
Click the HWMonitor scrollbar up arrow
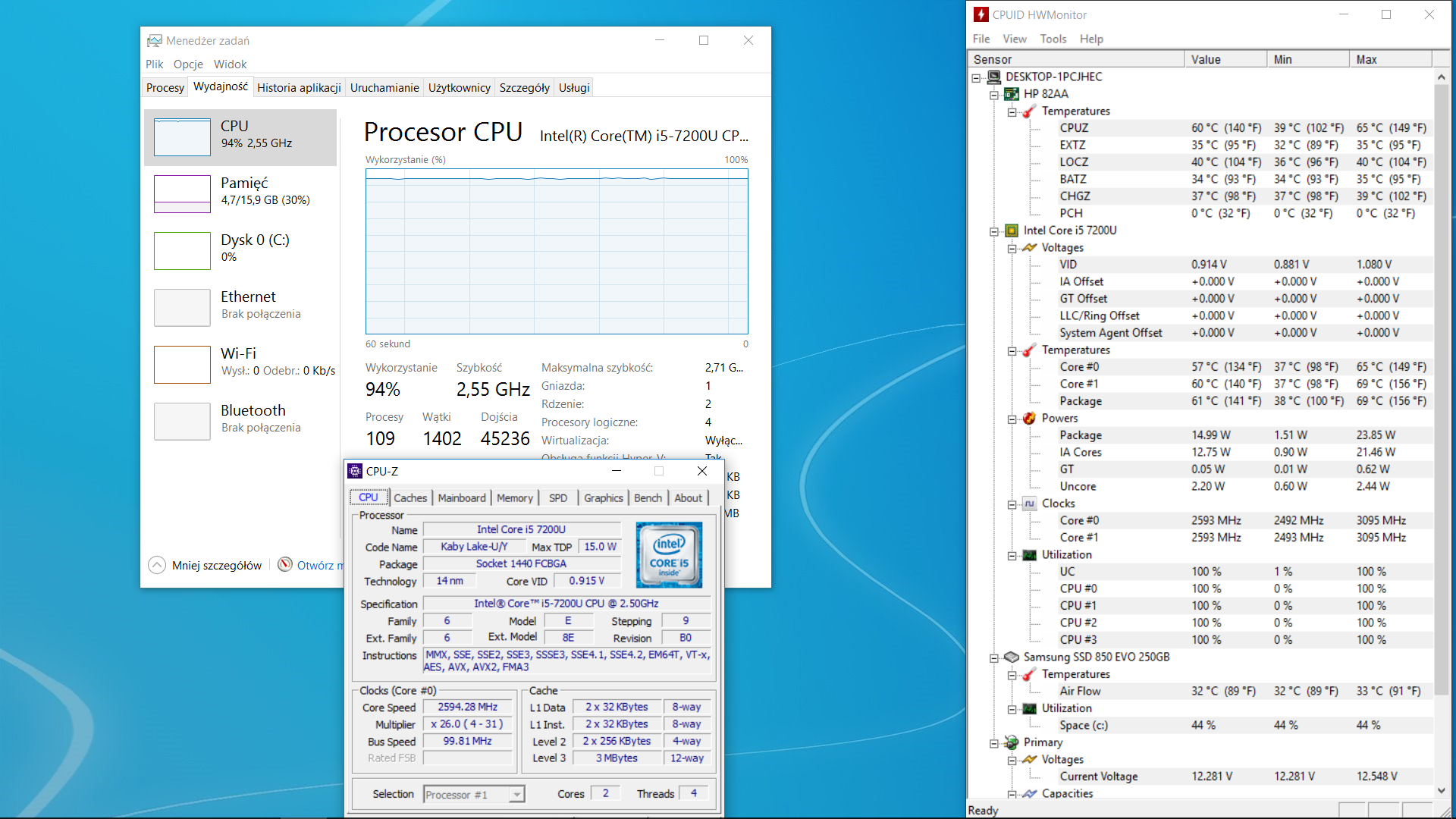[x=1442, y=77]
